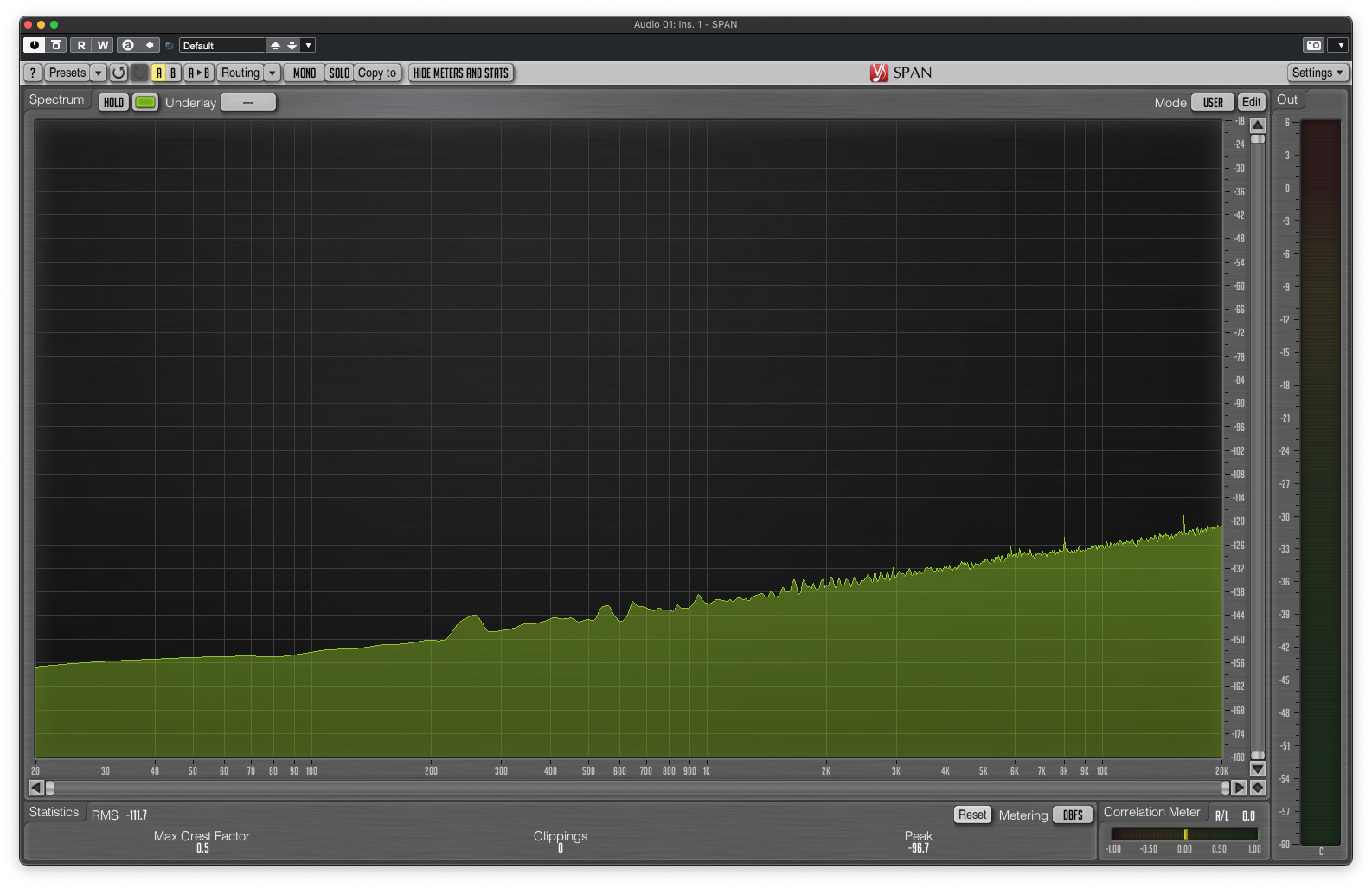Open the Presets dropdown arrow
Viewport: 1372px width, 888px height.
tap(99, 73)
